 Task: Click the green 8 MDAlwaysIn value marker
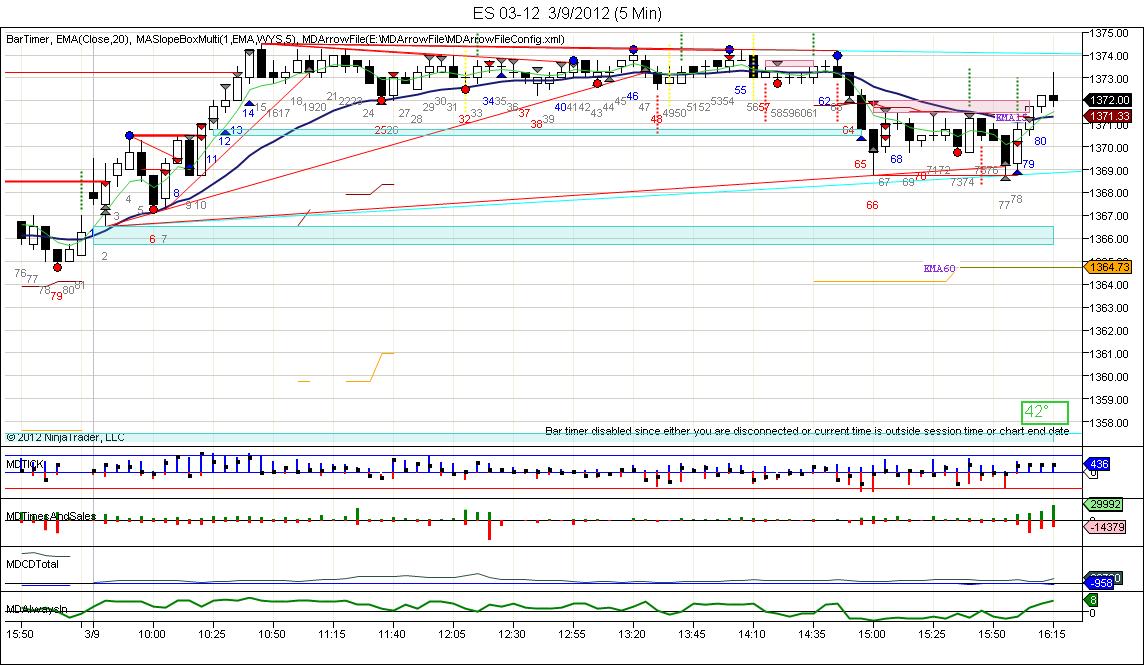coord(1092,600)
